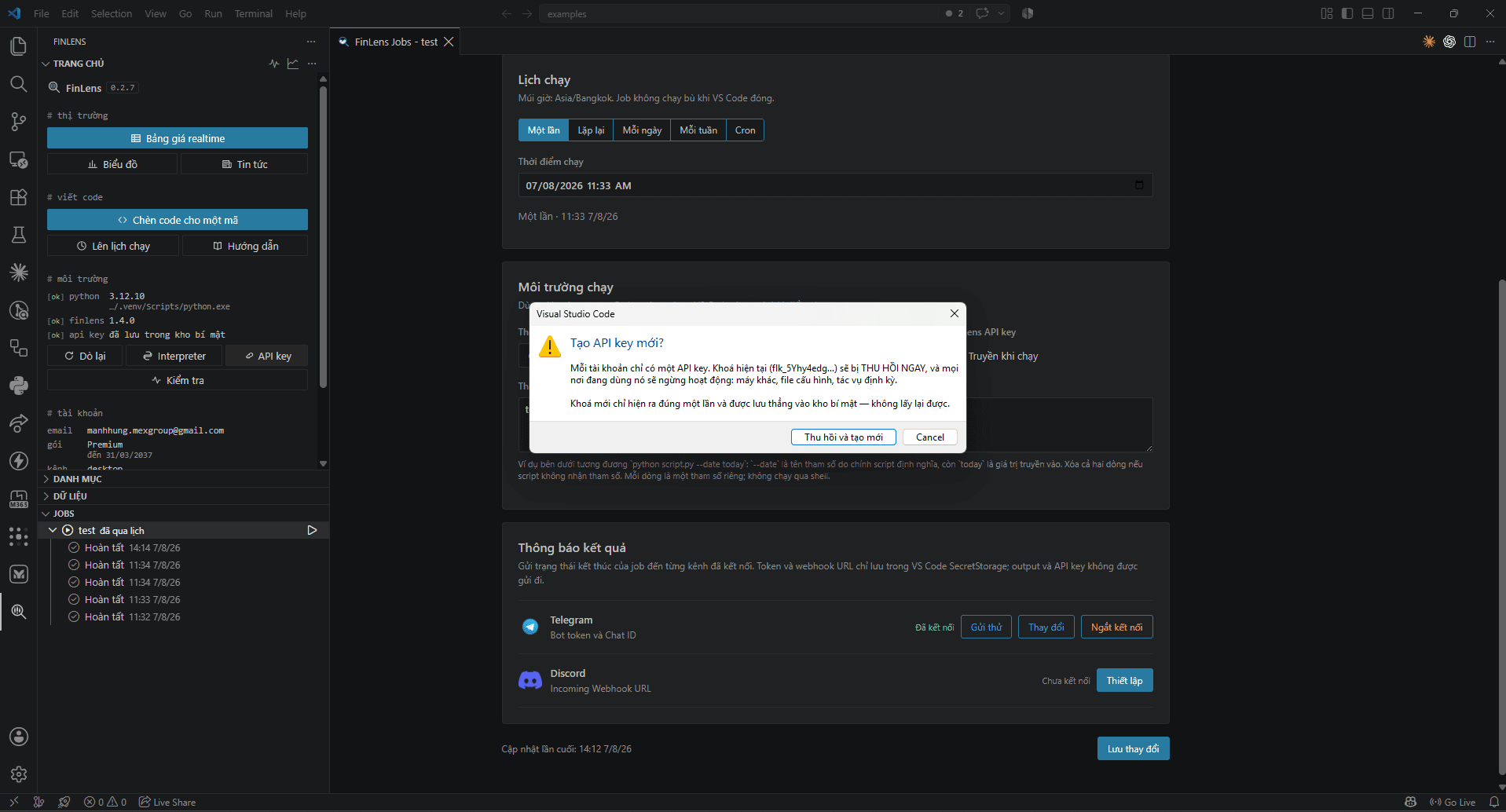Click Ngắt kết nối for Telegram

click(1116, 627)
